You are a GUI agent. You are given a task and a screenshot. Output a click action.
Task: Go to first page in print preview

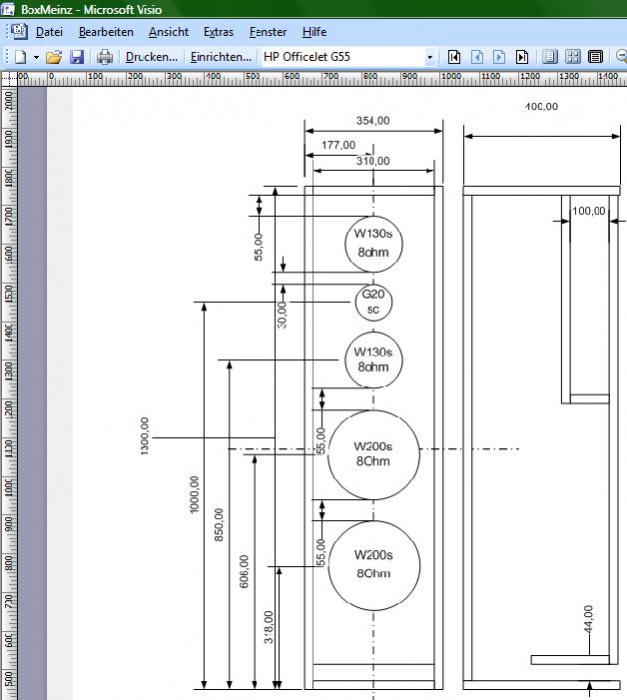(x=454, y=57)
